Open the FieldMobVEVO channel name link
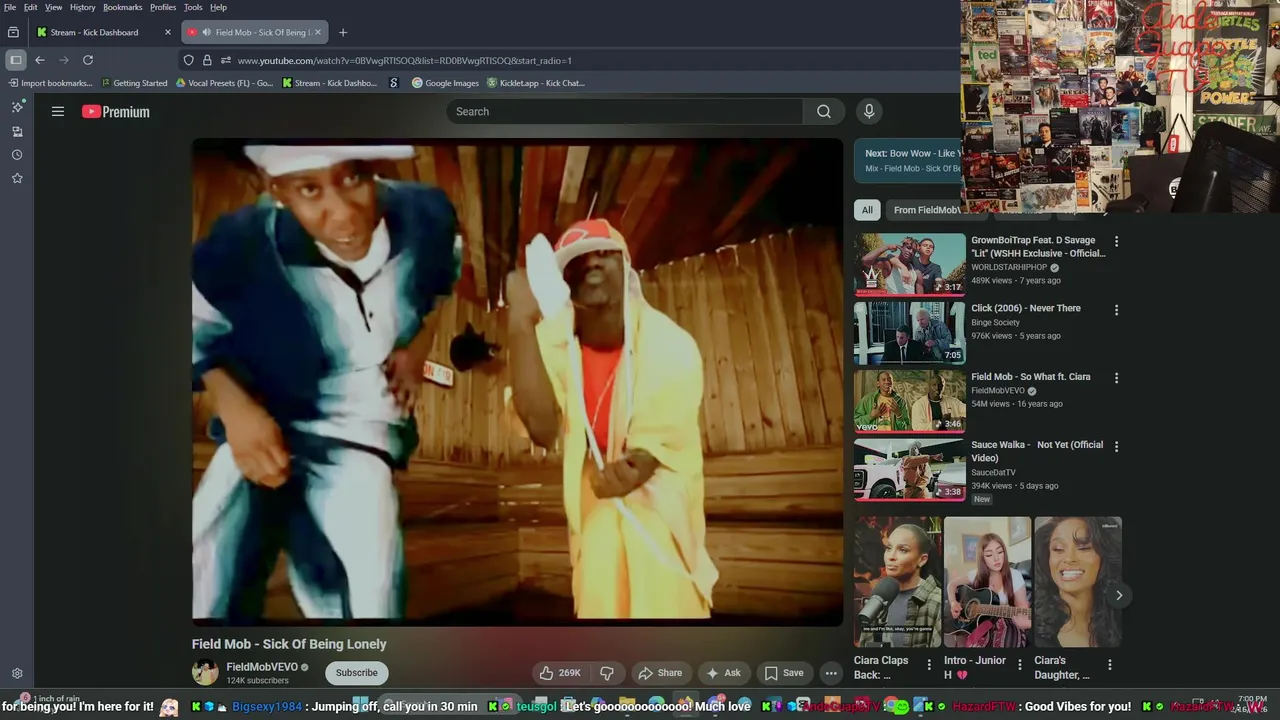The image size is (1280, 720). click(x=262, y=667)
